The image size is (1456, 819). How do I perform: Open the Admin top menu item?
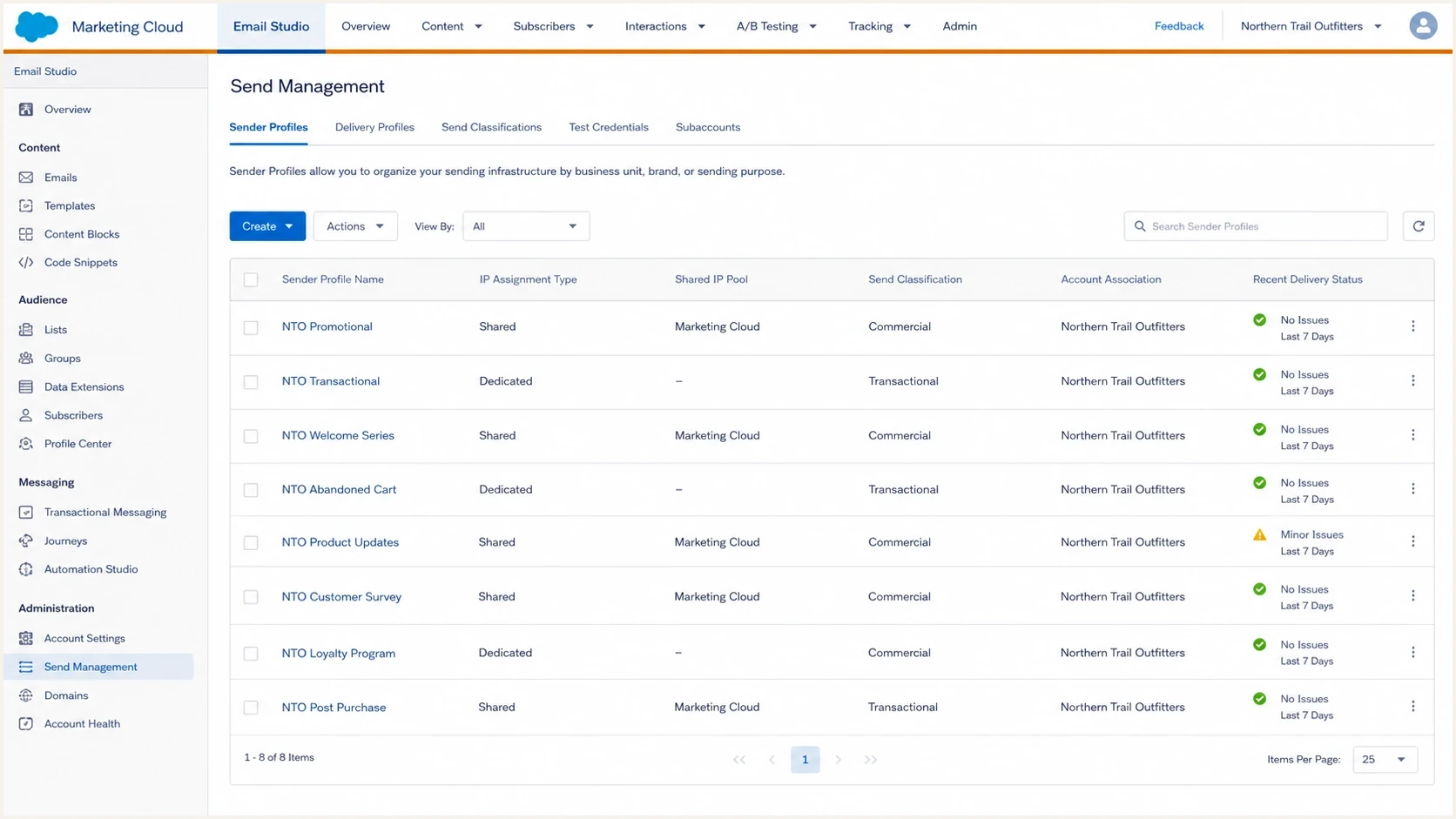960,26
